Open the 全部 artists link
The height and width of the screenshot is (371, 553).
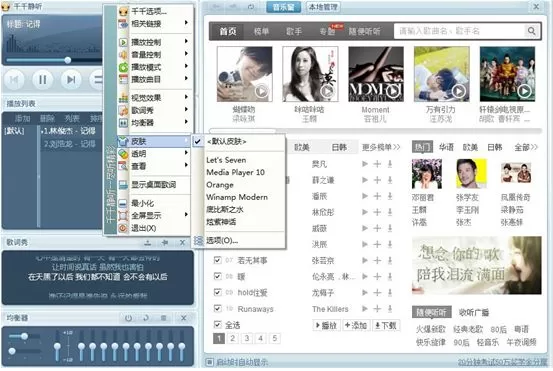coord(525,147)
